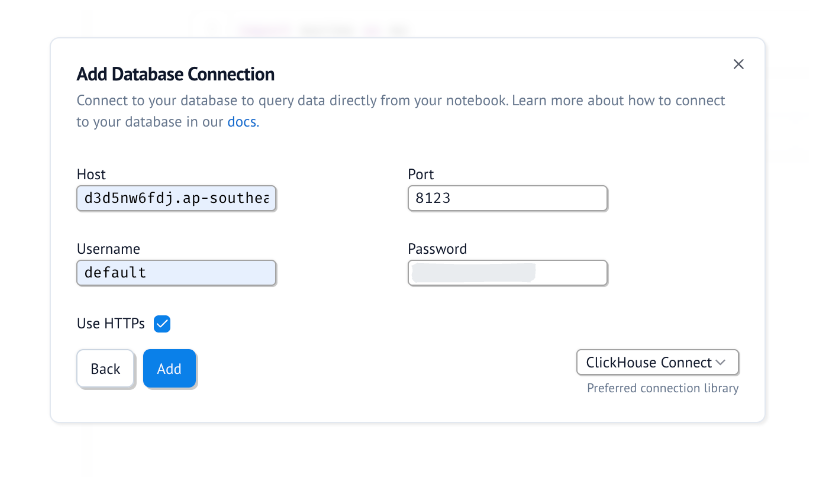Click the Password label text

pos(437,249)
